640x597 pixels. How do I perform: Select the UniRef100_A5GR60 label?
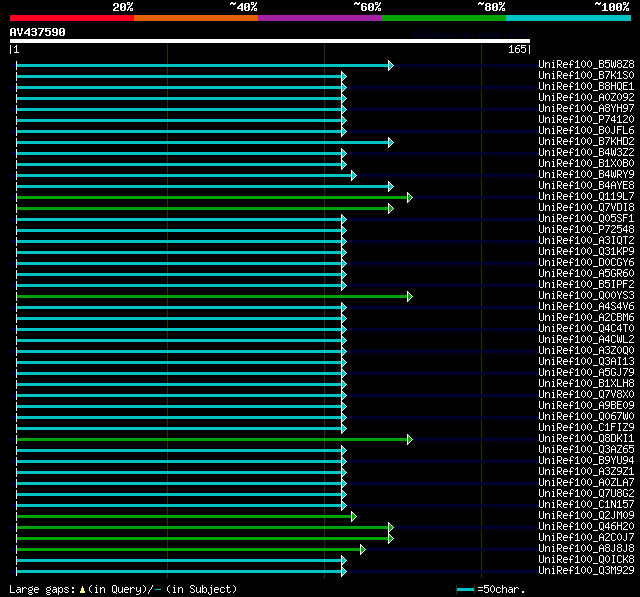(586, 274)
